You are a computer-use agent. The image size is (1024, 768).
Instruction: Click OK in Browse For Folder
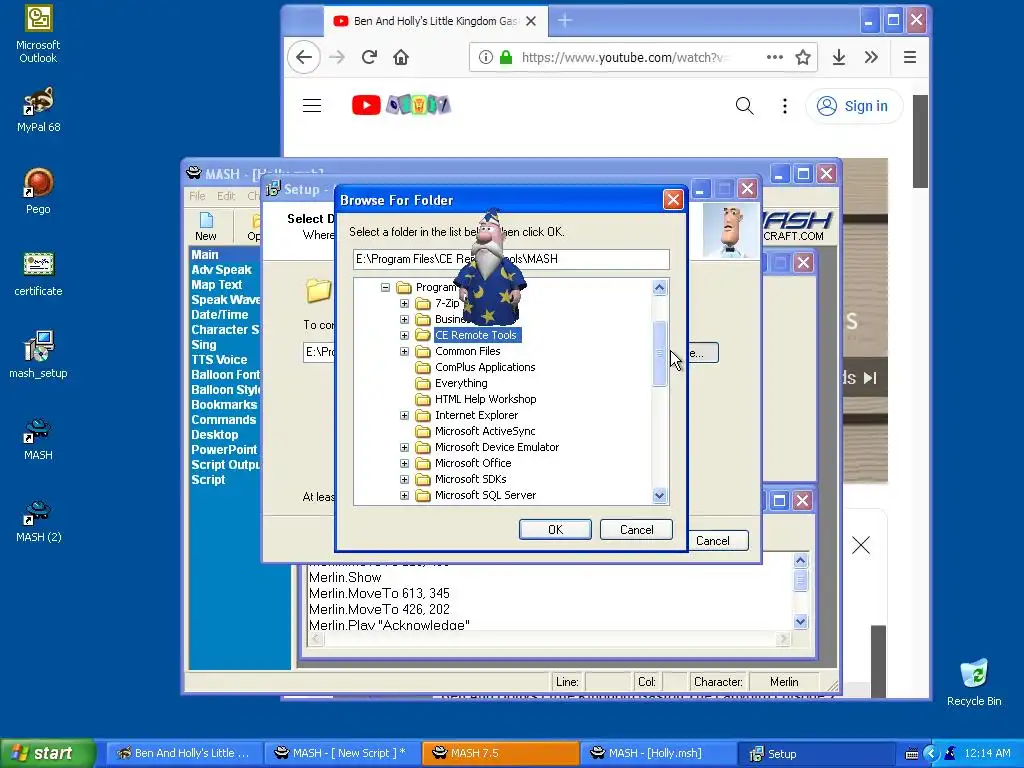click(x=555, y=530)
